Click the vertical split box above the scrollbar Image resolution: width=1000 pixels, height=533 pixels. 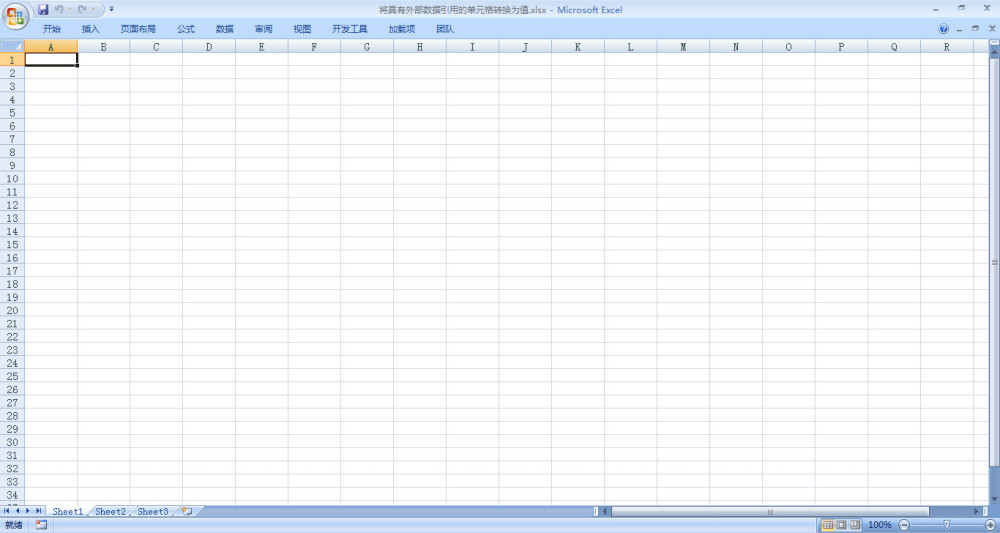[x=994, y=42]
